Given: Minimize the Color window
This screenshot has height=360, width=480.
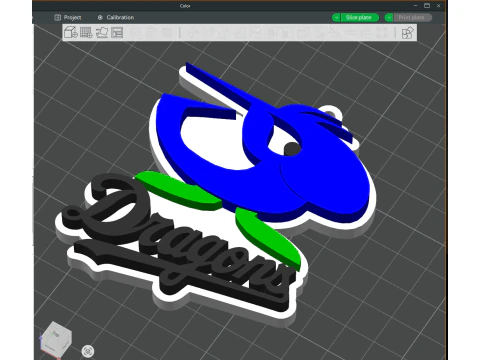Looking at the screenshot, I should 415,6.
